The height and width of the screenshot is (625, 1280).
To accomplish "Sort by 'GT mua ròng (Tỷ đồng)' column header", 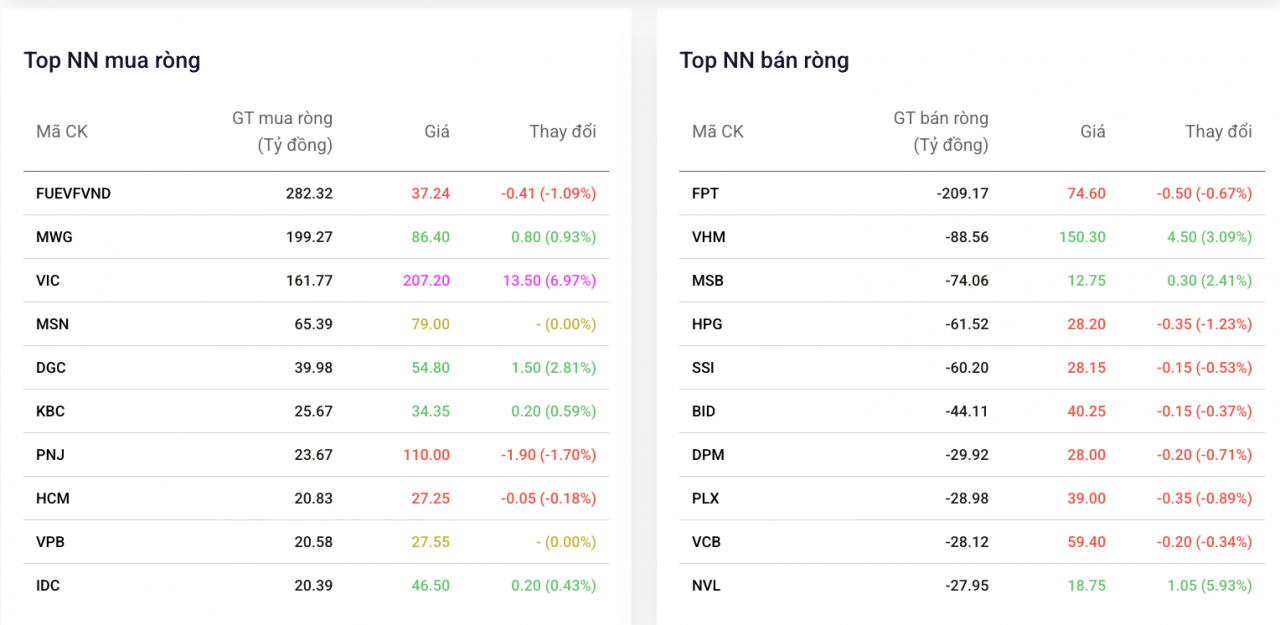I will coord(283,132).
